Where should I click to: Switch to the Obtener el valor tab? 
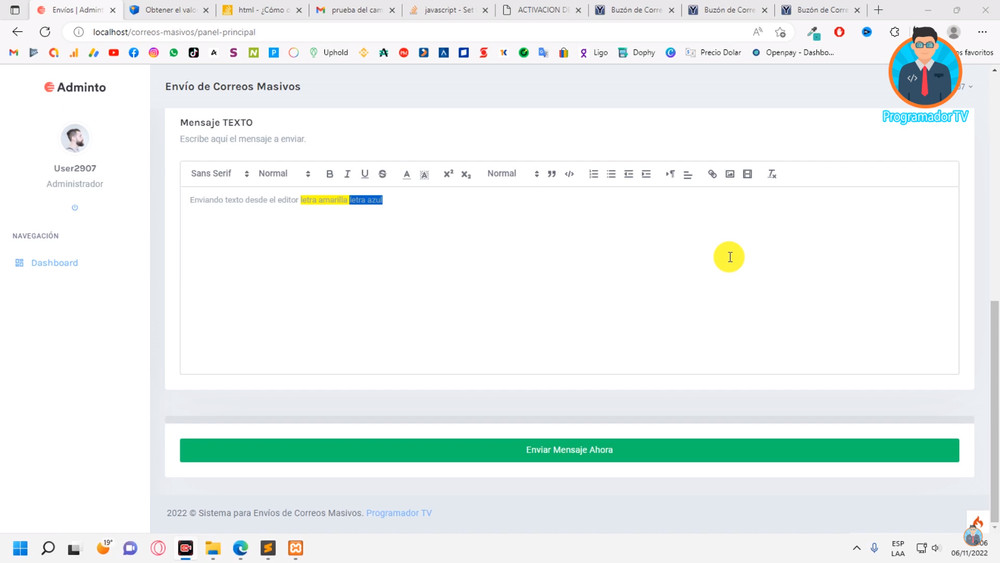pos(170,10)
